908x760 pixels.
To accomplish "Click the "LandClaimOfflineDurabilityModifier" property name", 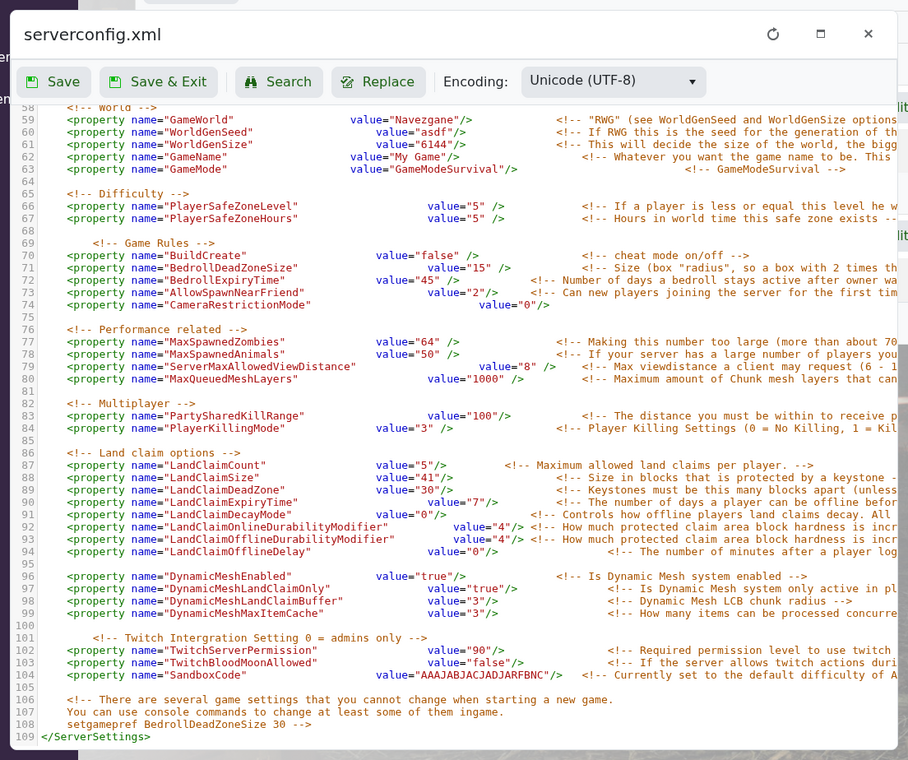I will tap(279, 539).
